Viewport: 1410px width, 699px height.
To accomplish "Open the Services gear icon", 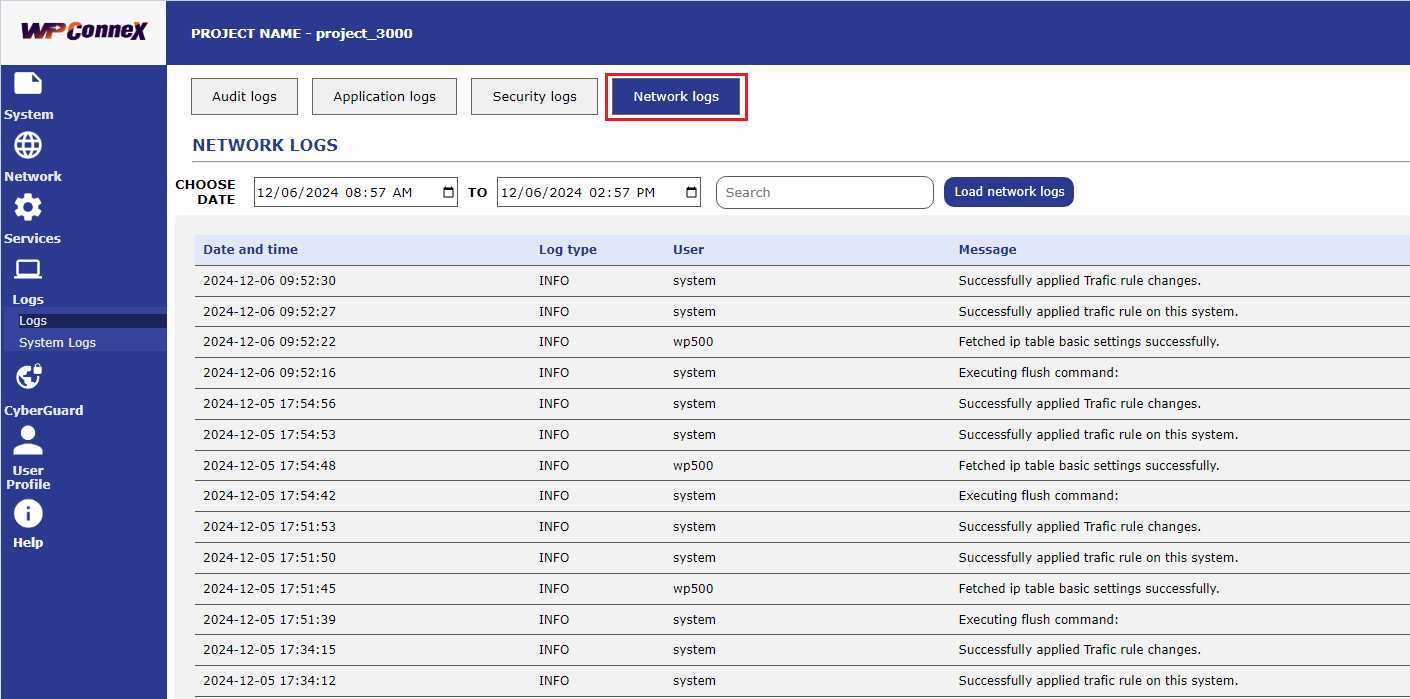I will coord(28,208).
